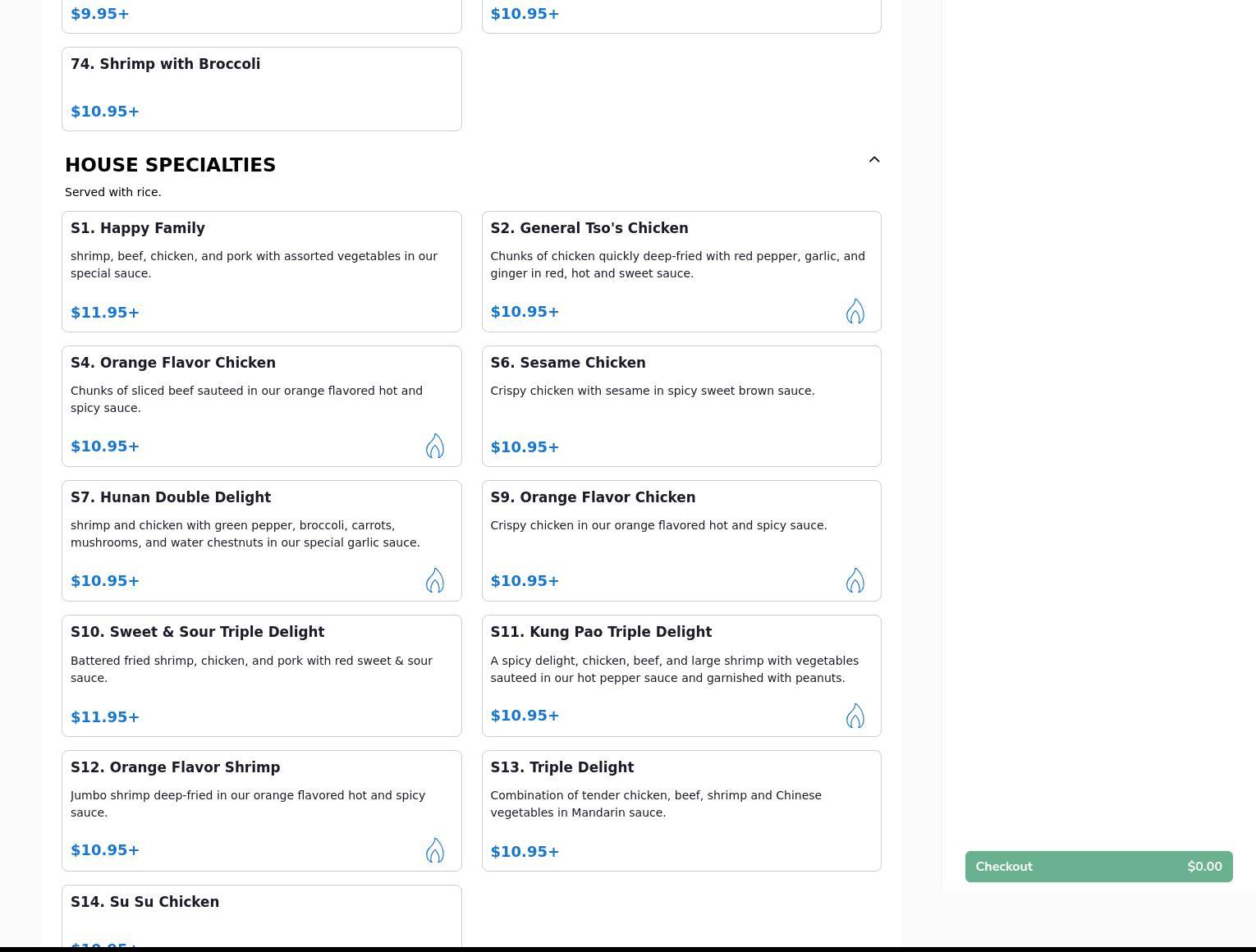Click the flame icon on S4 Orange Flavor Chicken
The height and width of the screenshot is (952, 1256).
click(x=434, y=446)
